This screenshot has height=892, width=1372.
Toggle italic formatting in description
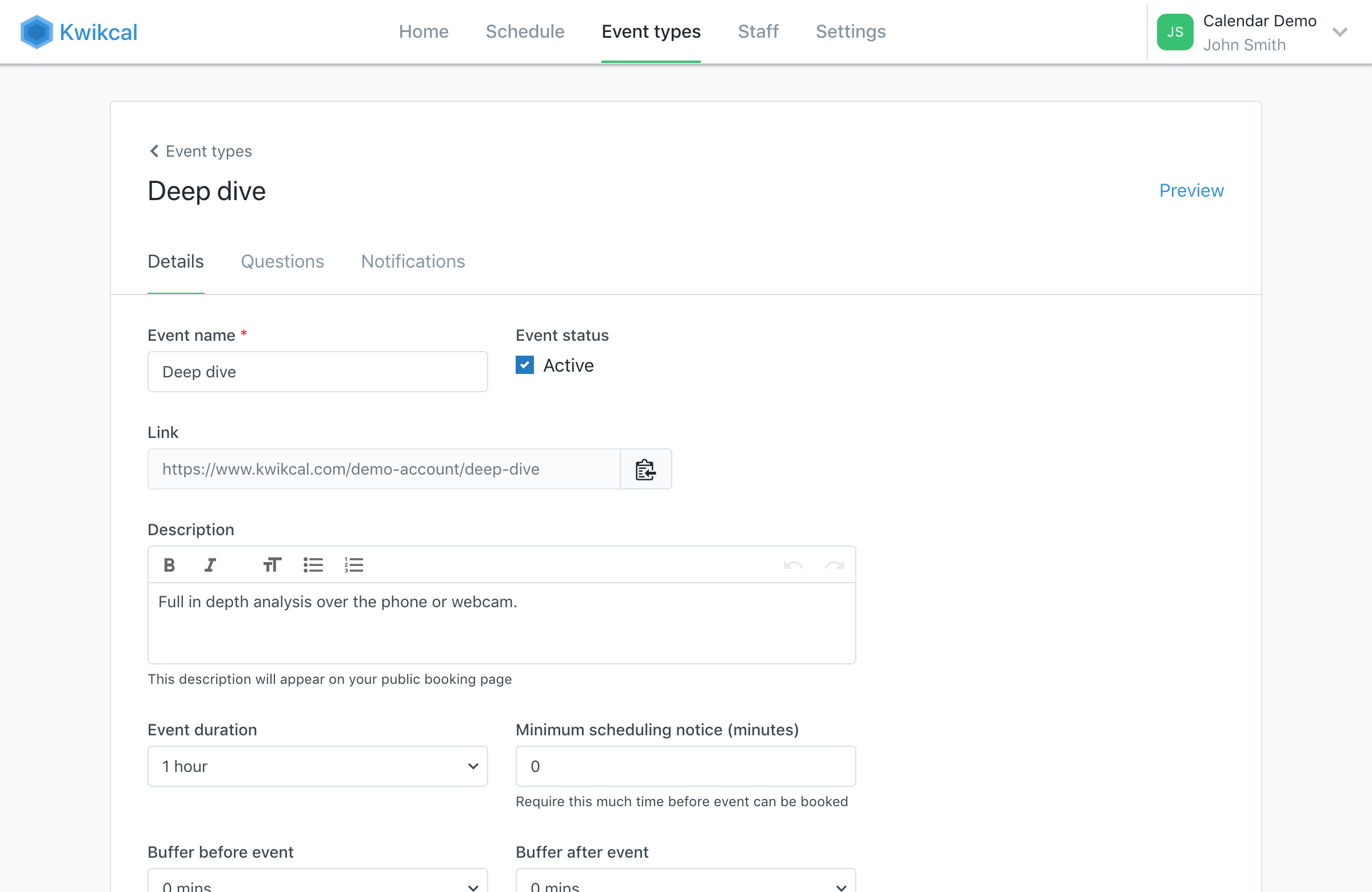click(x=210, y=565)
